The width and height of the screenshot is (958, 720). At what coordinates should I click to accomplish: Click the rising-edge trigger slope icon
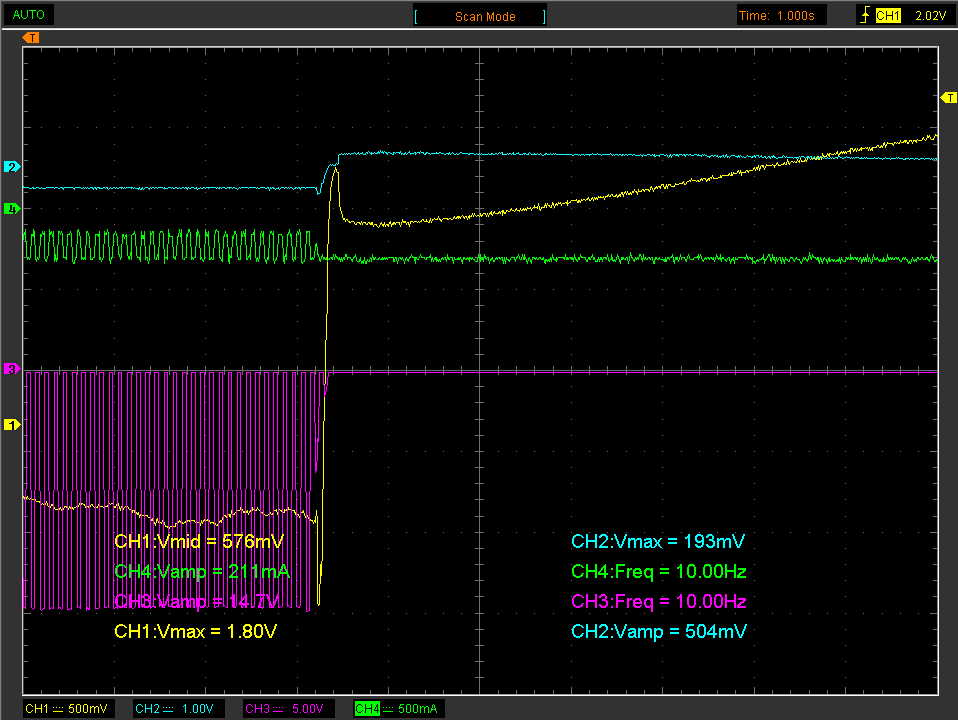coord(865,15)
